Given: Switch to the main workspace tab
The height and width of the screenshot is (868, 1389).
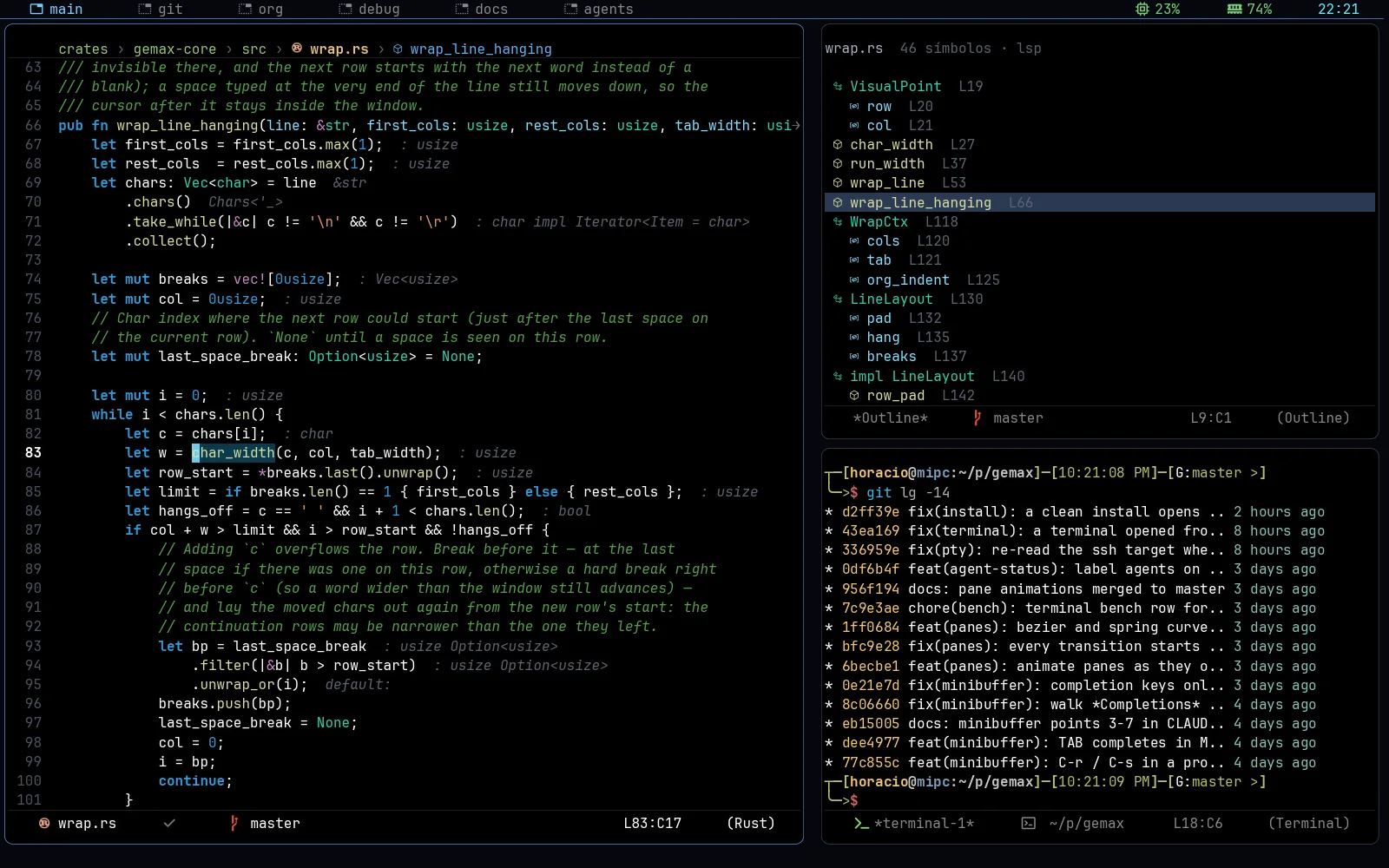Looking at the screenshot, I should (56, 10).
